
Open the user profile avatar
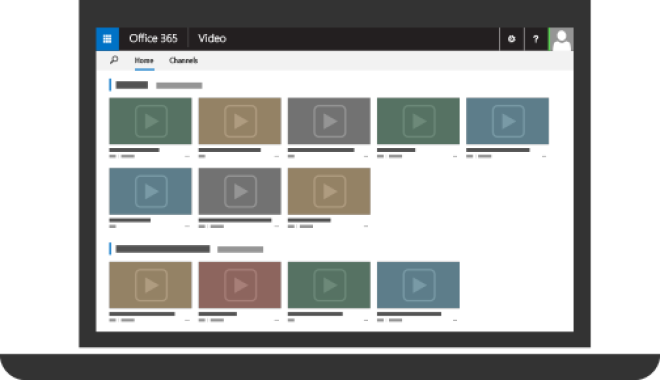562,39
